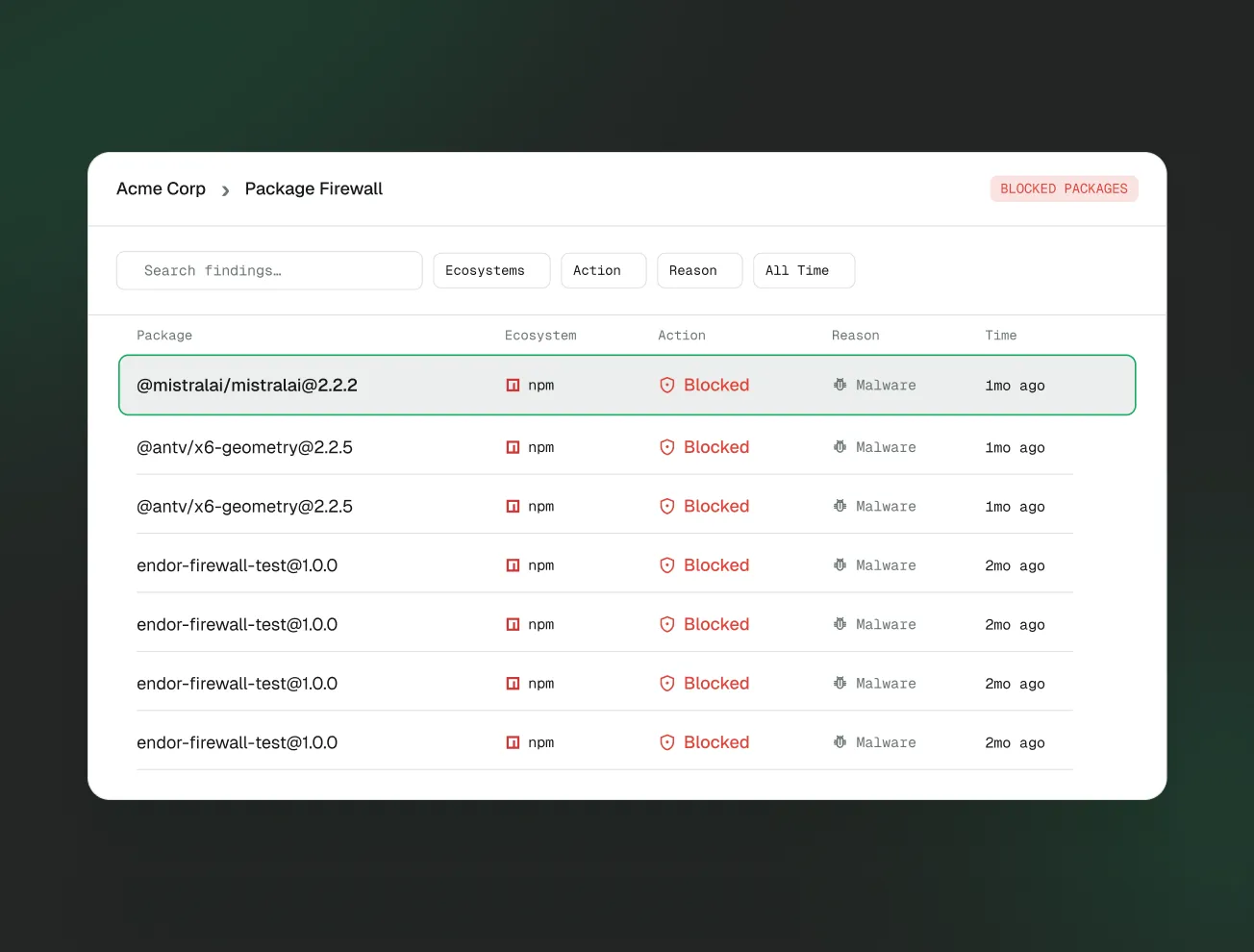Sort by the Time column header
This screenshot has height=952, width=1254.
click(1001, 336)
